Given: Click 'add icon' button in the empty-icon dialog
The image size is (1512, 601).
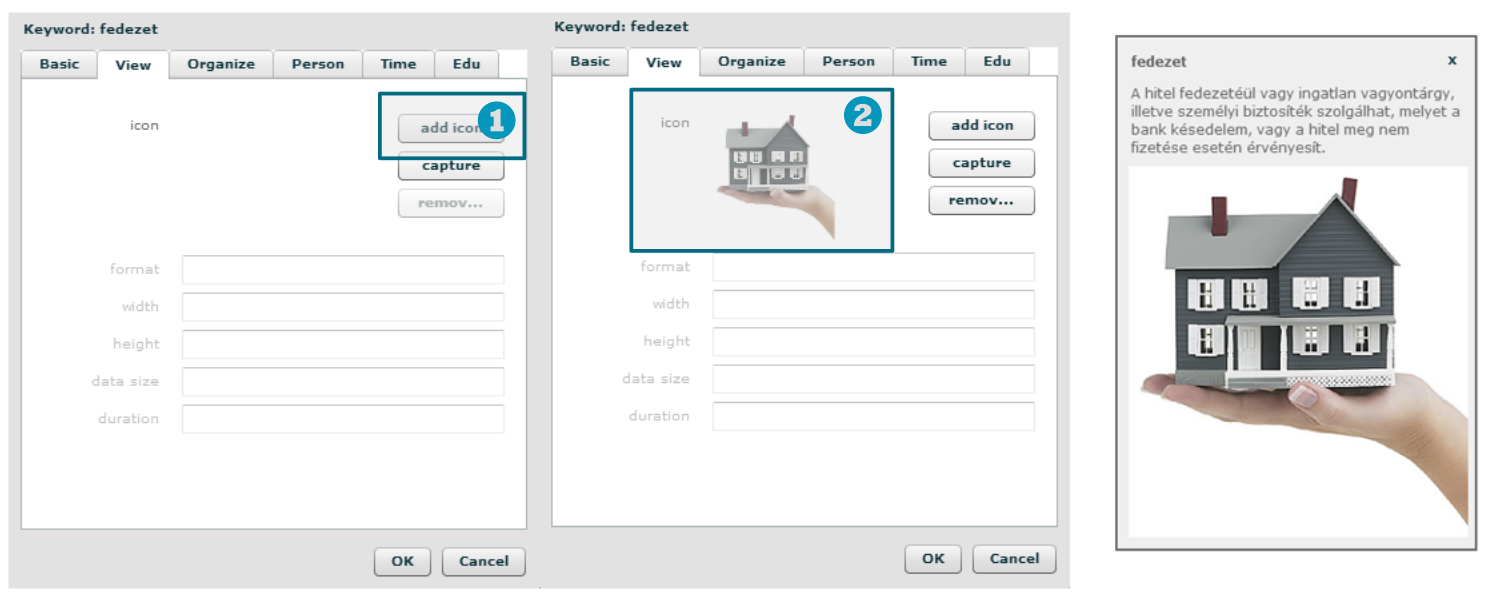Looking at the screenshot, I should pyautogui.click(x=442, y=128).
